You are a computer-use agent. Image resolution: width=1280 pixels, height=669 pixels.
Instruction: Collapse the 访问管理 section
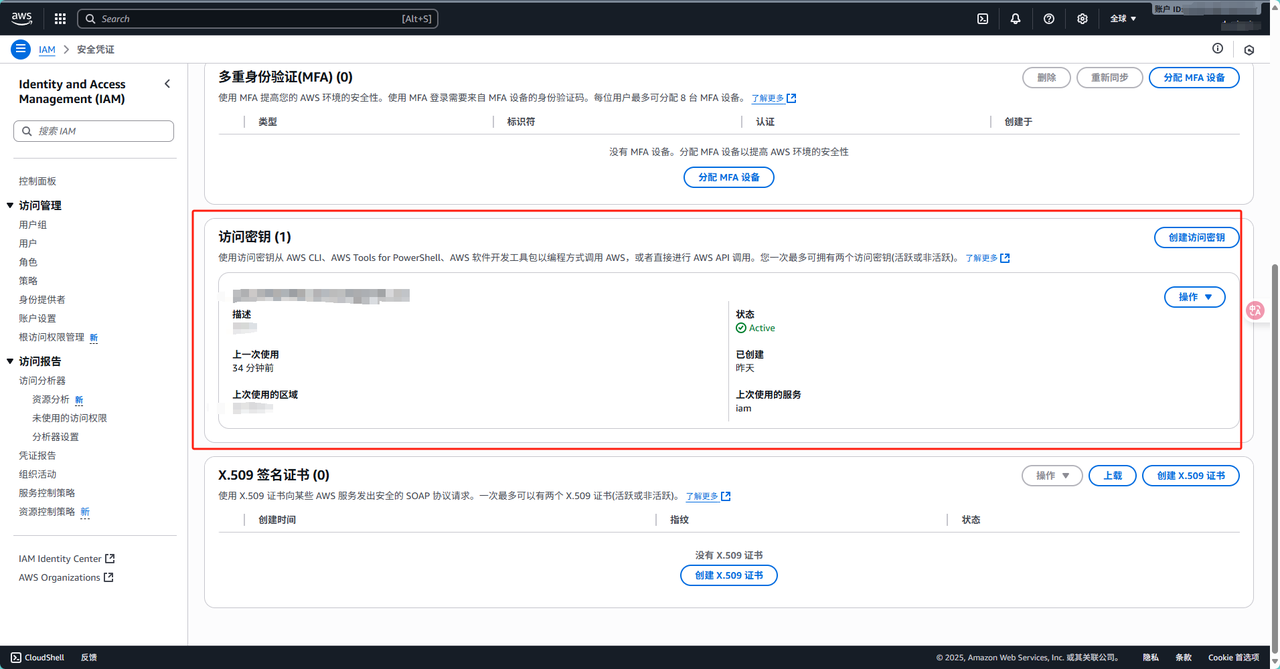click(x=10, y=205)
